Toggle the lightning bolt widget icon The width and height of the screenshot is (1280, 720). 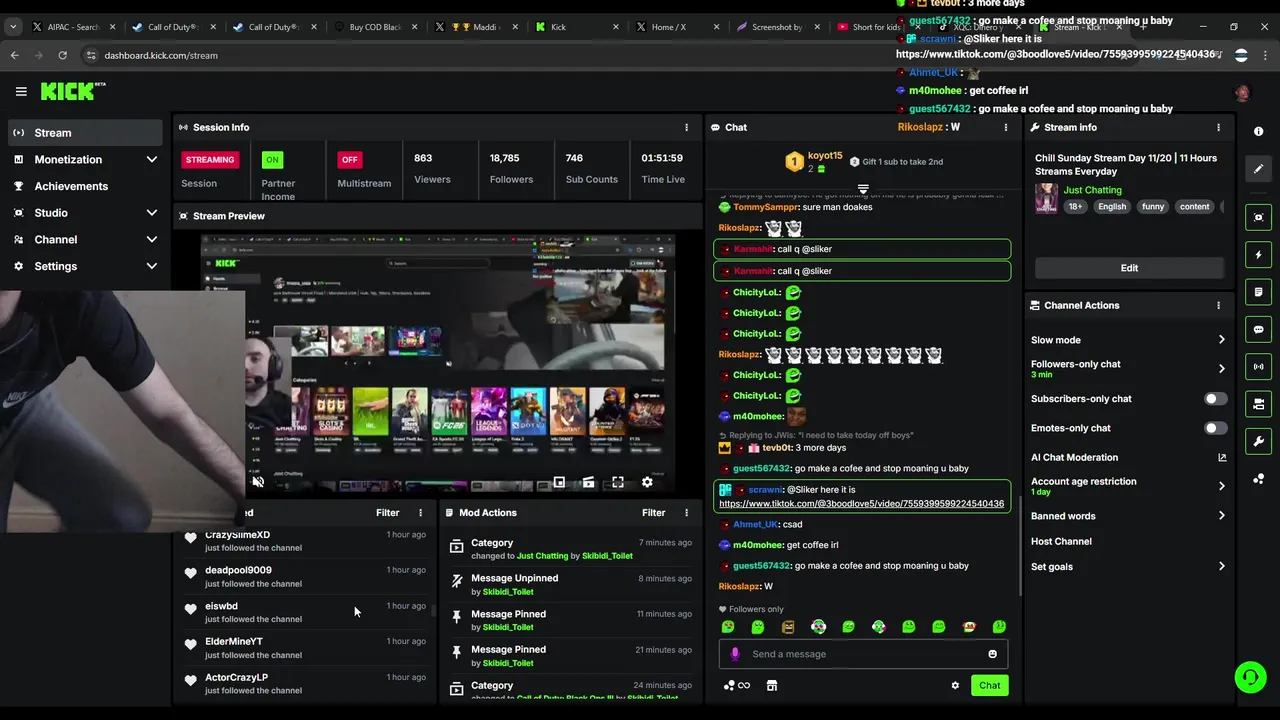tap(1258, 255)
